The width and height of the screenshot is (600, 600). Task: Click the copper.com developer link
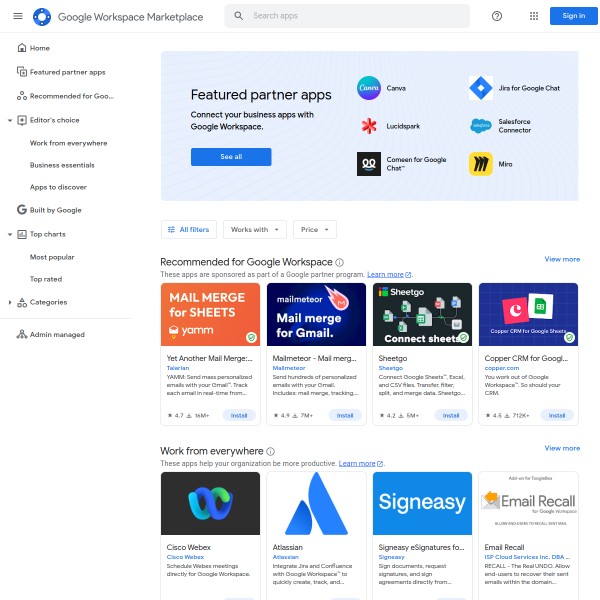point(502,368)
